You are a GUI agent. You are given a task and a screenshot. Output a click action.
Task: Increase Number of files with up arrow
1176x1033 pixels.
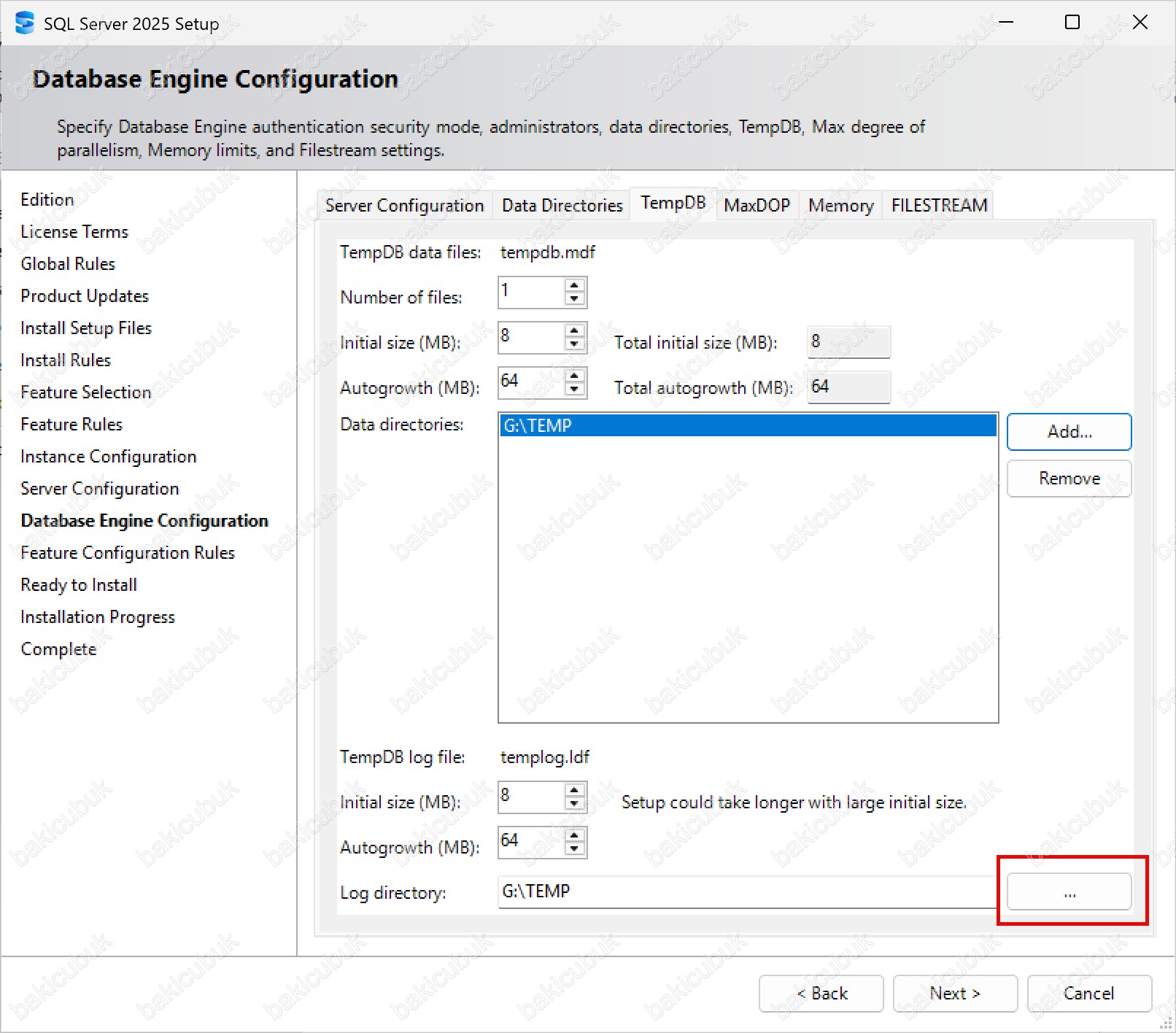click(574, 286)
